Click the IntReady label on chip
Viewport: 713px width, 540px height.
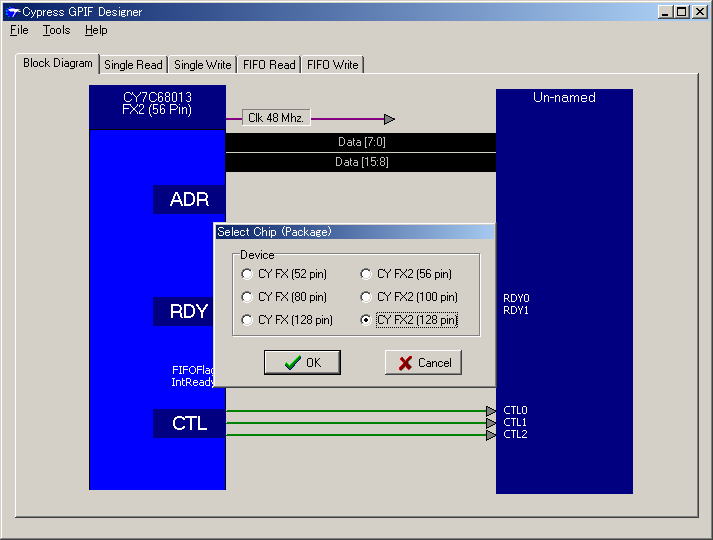(193, 382)
